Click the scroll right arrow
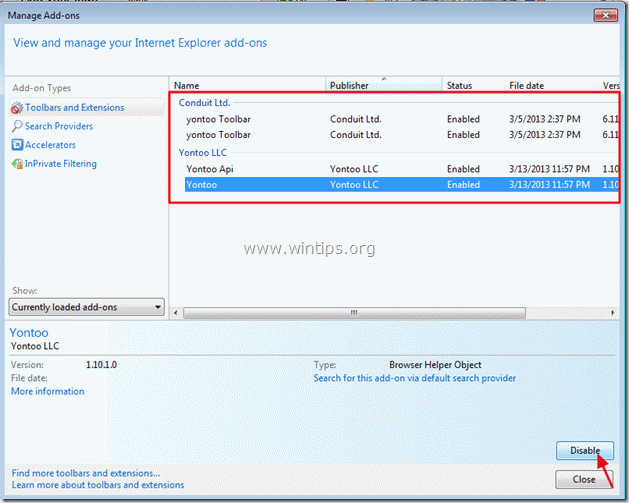The image size is (629, 503). point(613,312)
